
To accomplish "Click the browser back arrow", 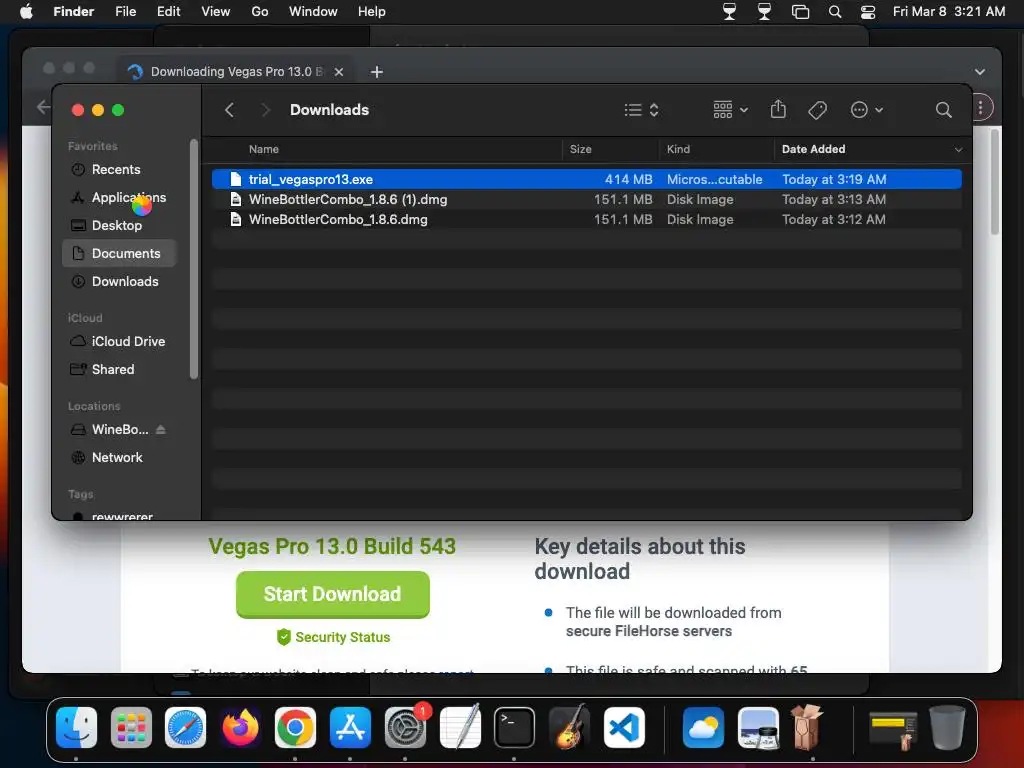I will point(43,106).
